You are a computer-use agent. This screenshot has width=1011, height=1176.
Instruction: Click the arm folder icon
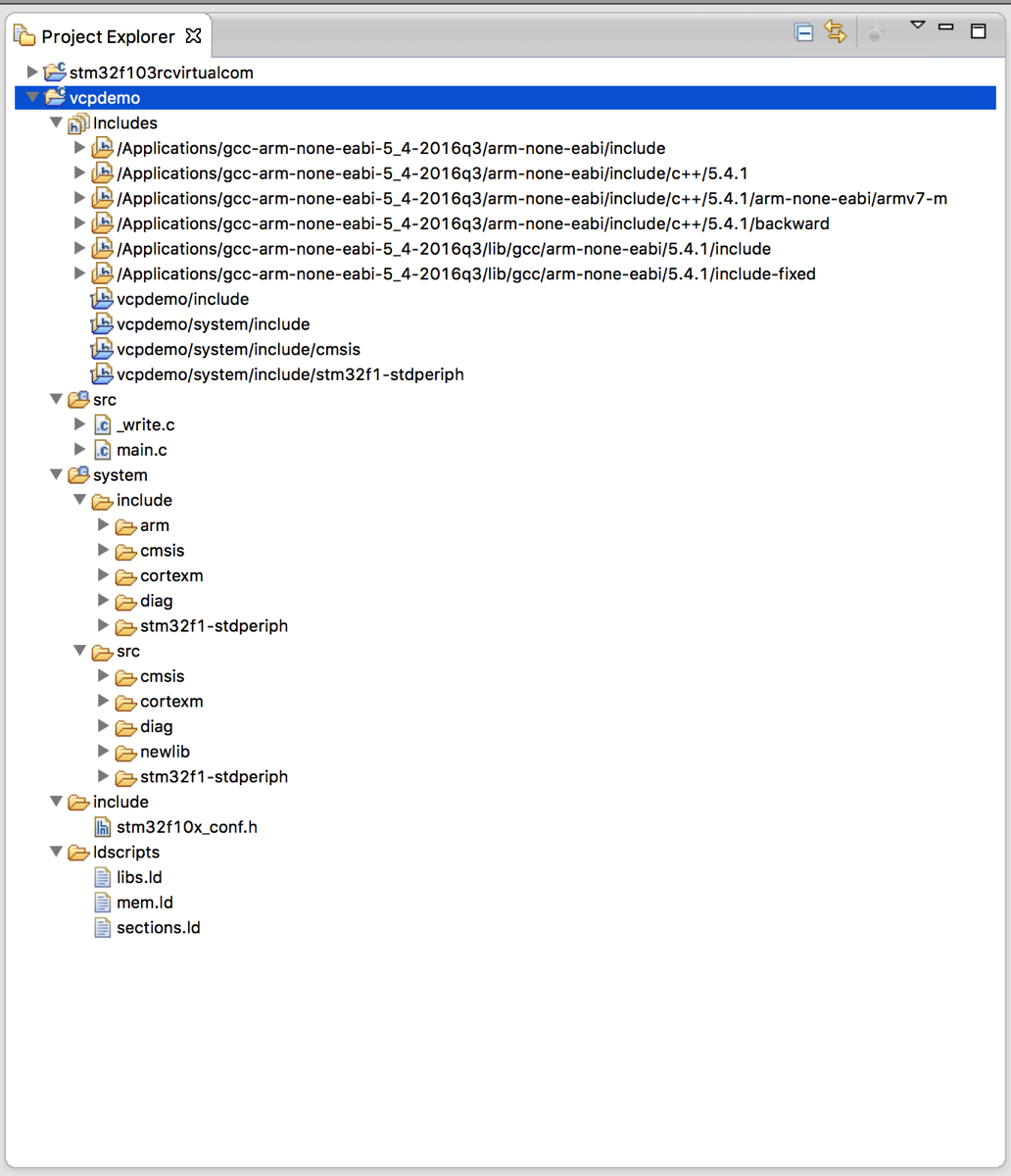(x=125, y=526)
